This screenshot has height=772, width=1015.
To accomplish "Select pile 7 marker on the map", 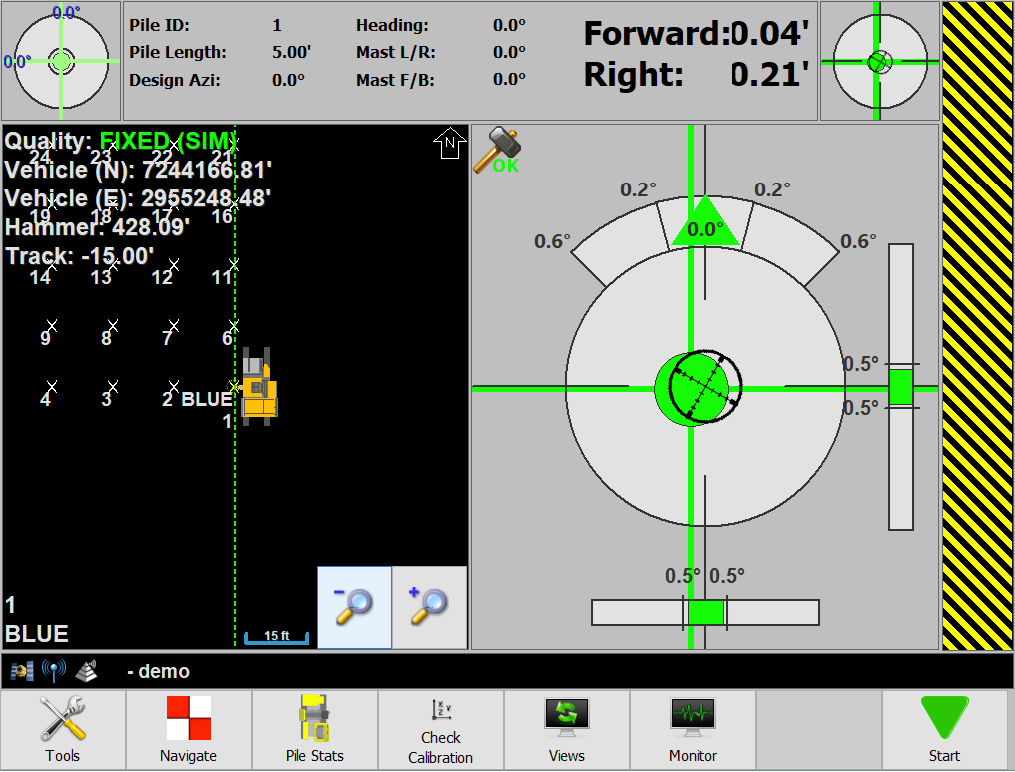I will (x=173, y=327).
